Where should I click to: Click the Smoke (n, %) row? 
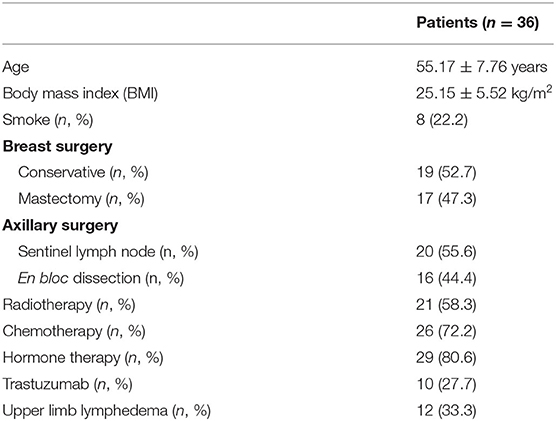pos(278,120)
